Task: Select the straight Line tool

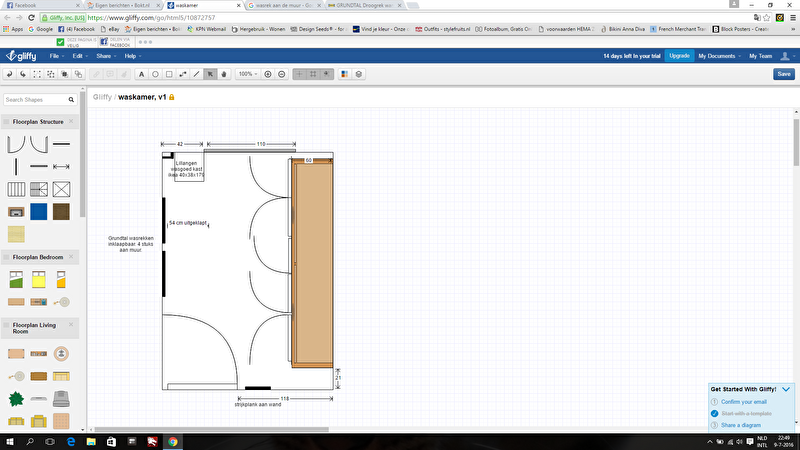Action: 197,74
